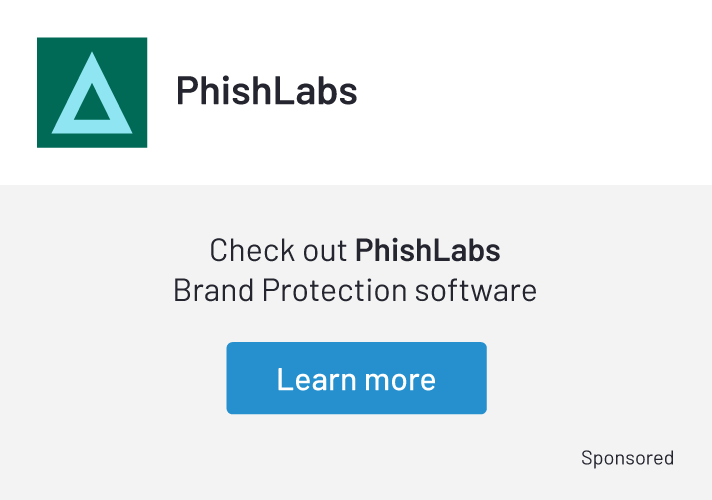Viewport: 712px width, 500px height.
Task: Click the word 'Learn' on the blue button
Action: click(310, 379)
